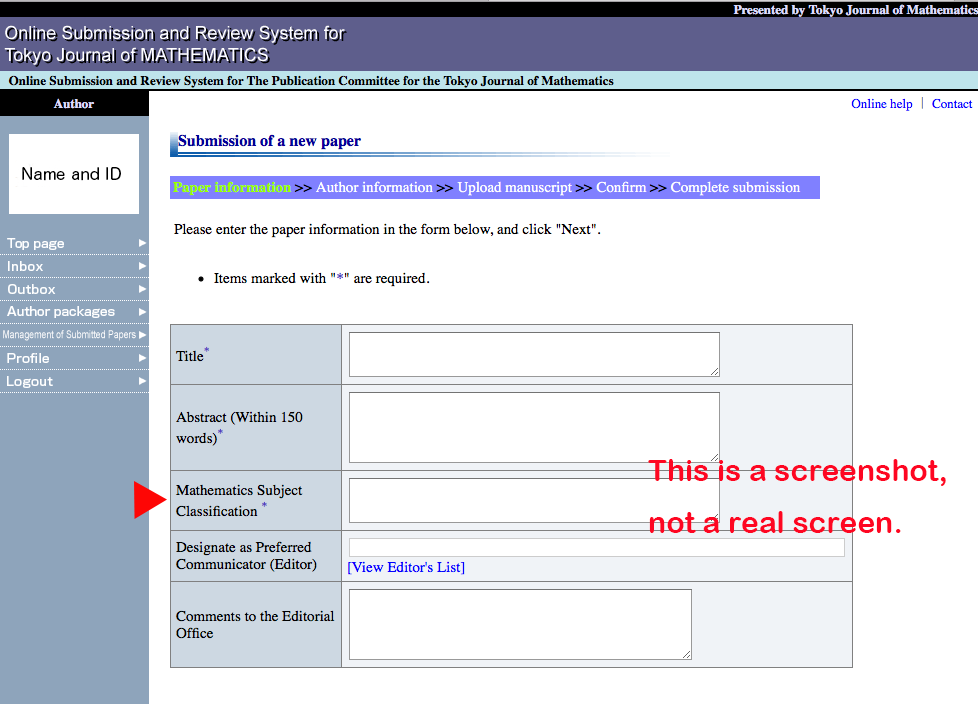The image size is (978, 704).
Task: Click the Comments to the Editorial Office box
Action: (x=520, y=624)
